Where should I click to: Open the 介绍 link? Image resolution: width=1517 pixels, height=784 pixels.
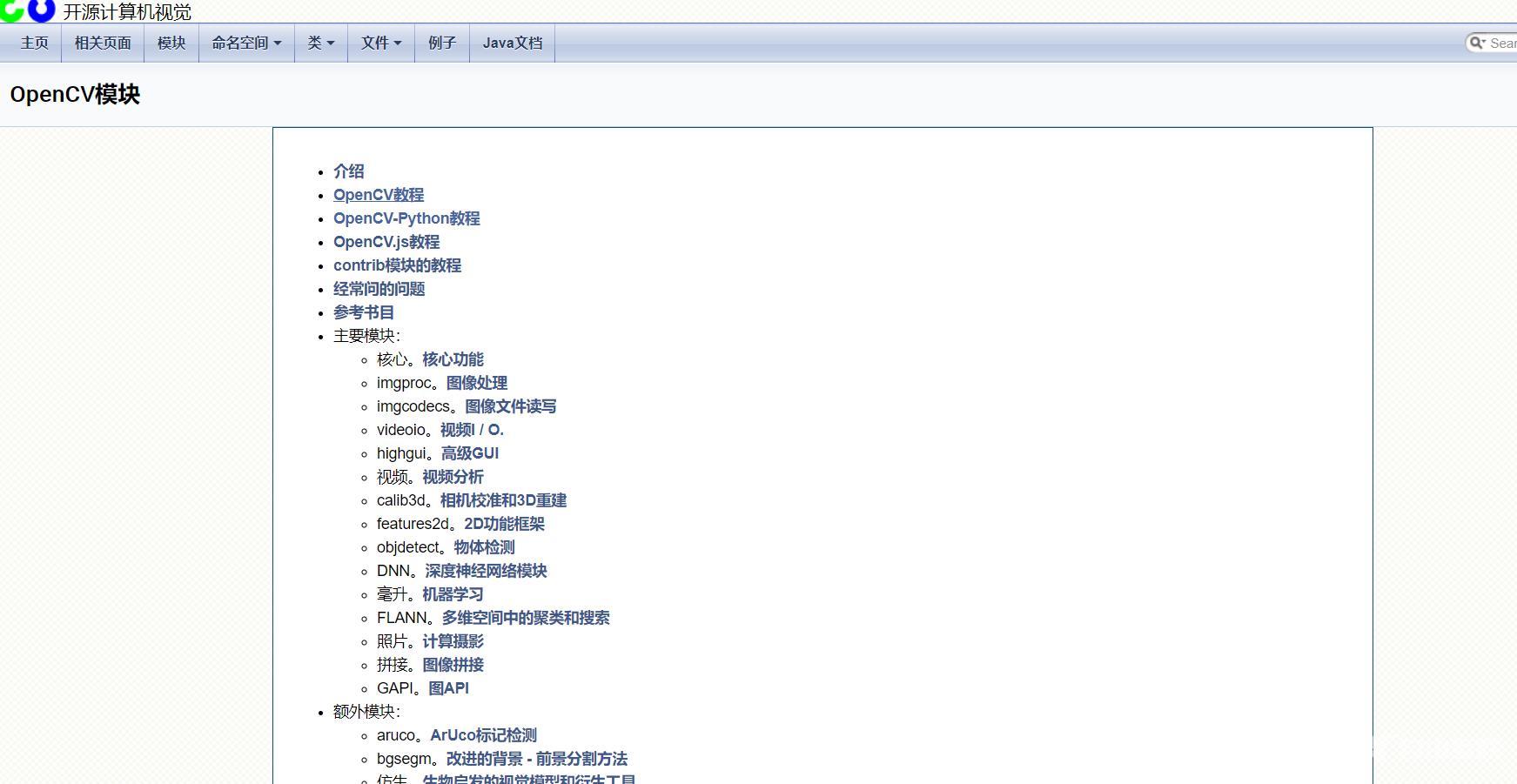click(349, 171)
